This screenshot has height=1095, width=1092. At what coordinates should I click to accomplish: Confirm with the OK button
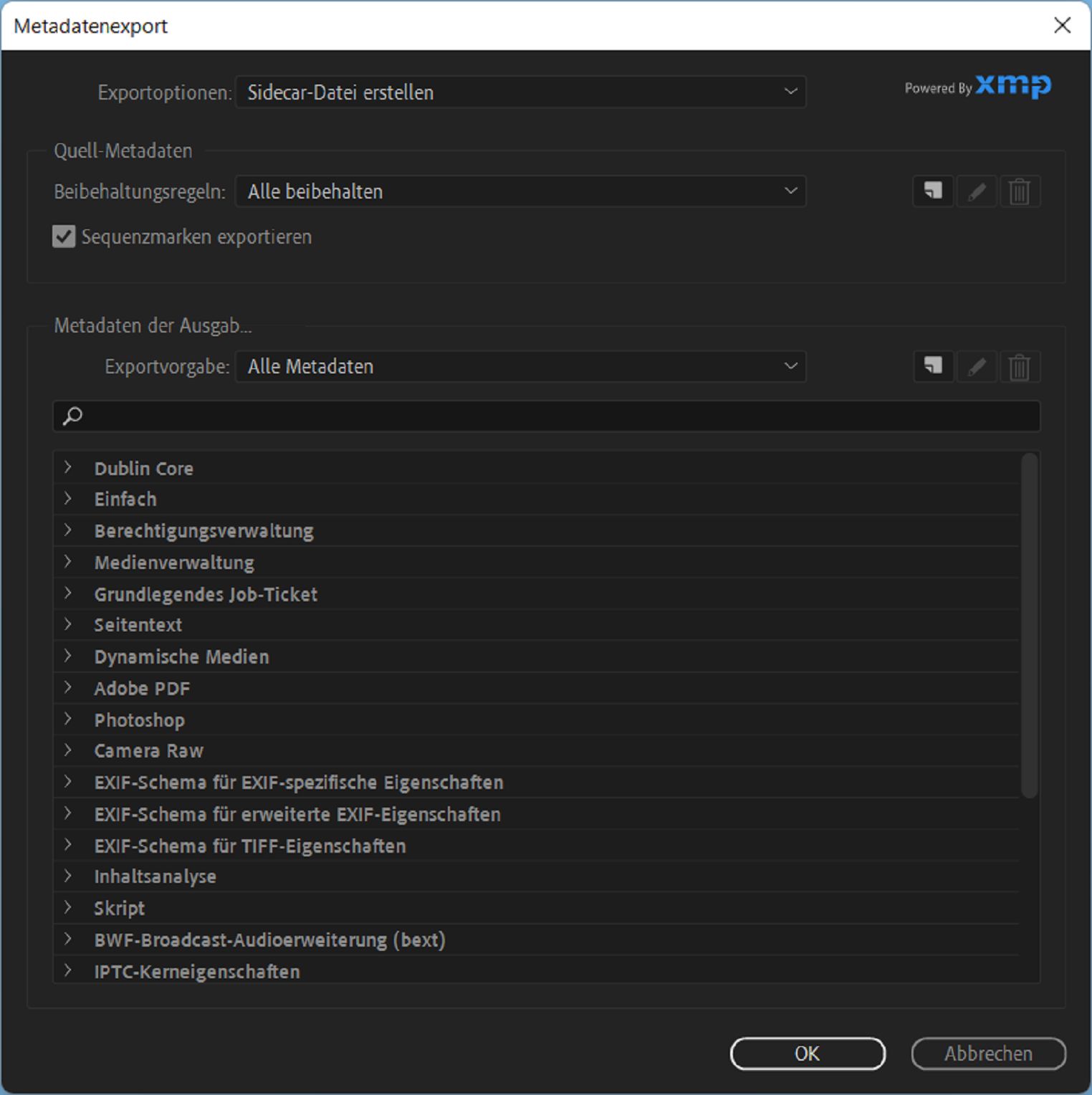(x=808, y=1053)
